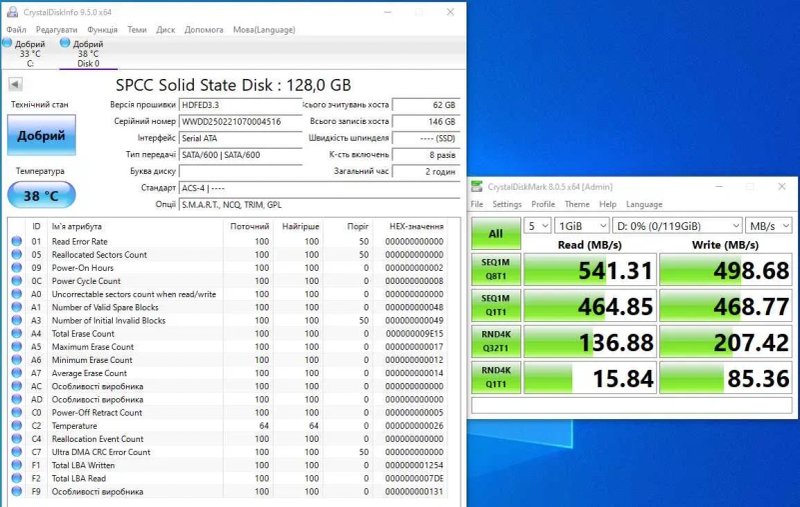The image size is (800, 507).
Task: Click the total host writes value 146 GB
Action: (426, 121)
